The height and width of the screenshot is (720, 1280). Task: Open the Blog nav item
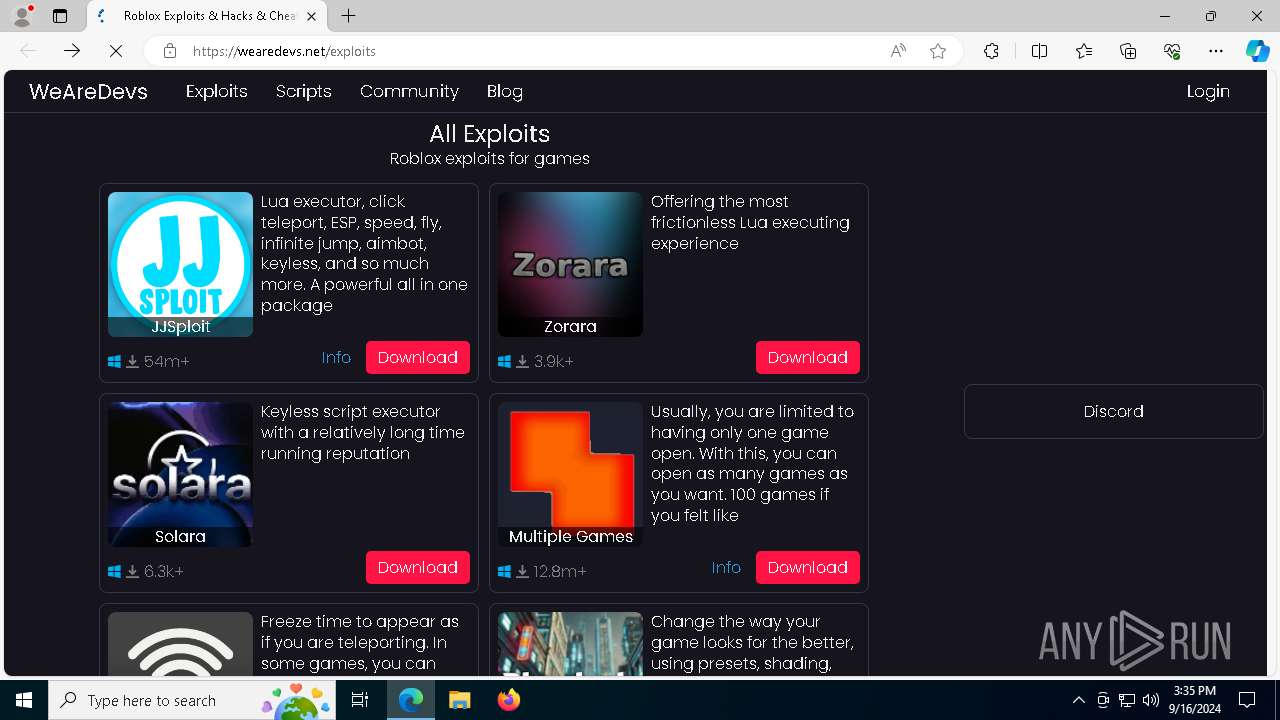505,91
